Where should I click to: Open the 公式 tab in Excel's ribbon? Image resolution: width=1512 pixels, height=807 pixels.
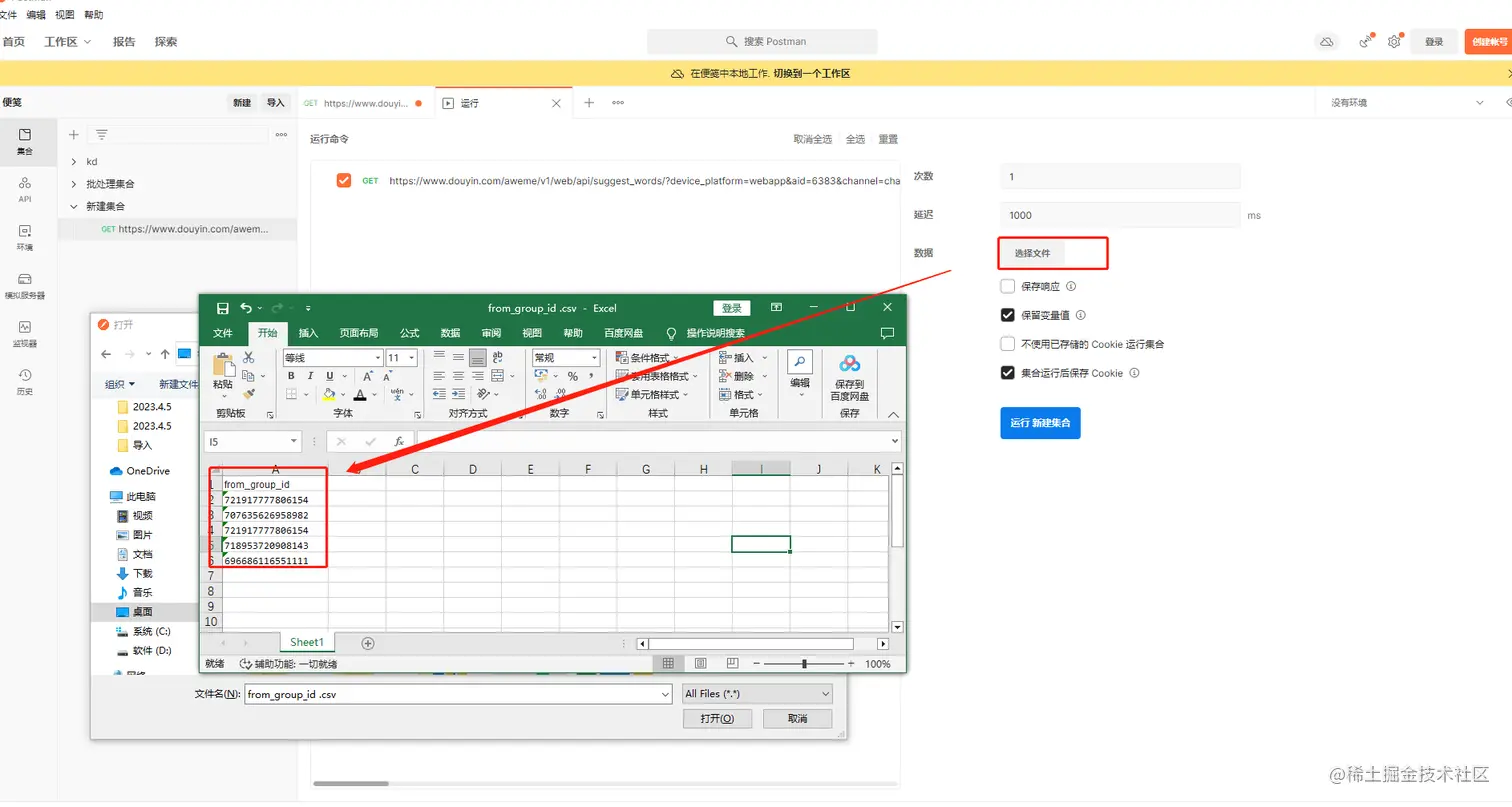pyautogui.click(x=410, y=333)
